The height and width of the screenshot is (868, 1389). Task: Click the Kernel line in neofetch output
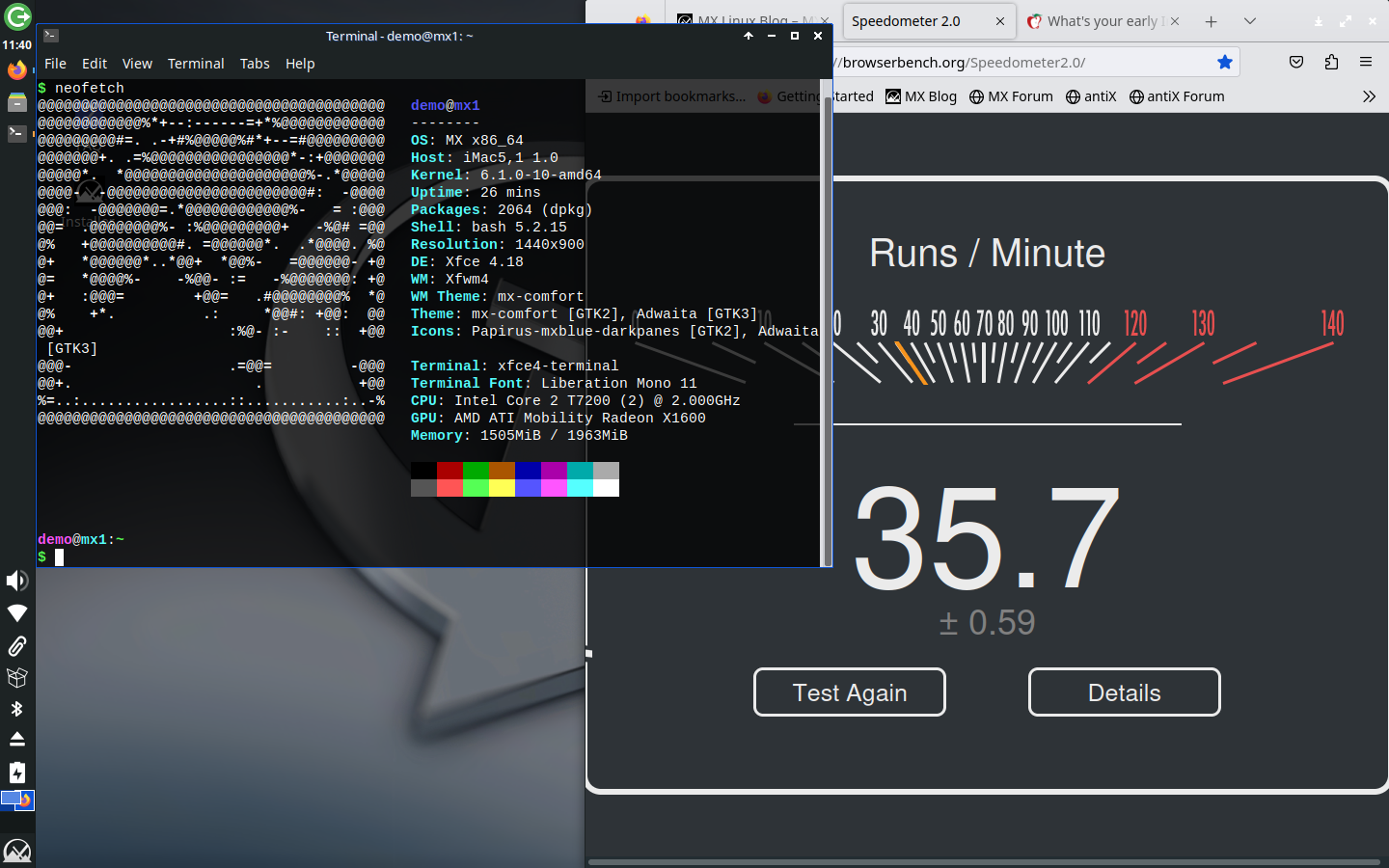[505, 176]
